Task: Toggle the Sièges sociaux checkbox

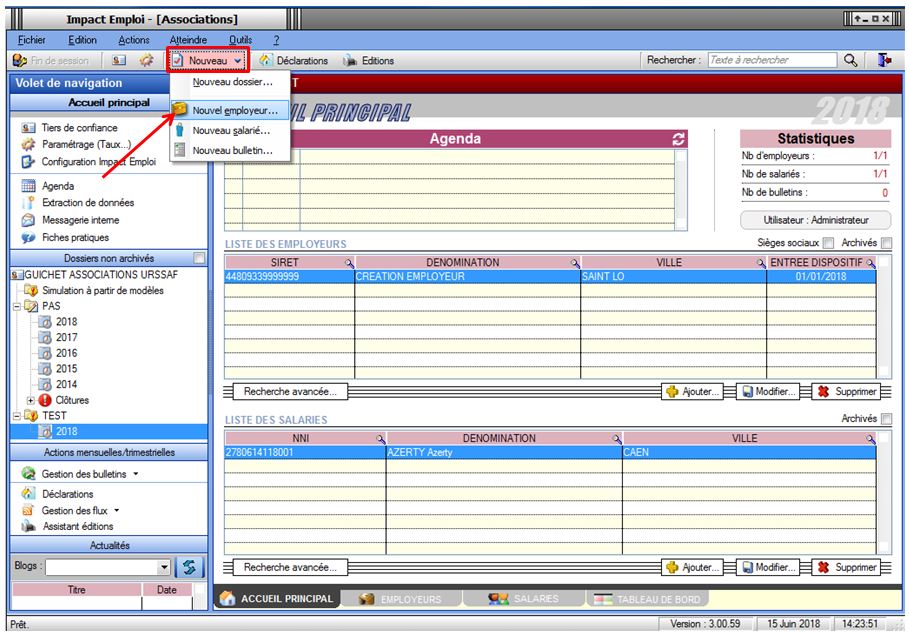Action: 828,243
